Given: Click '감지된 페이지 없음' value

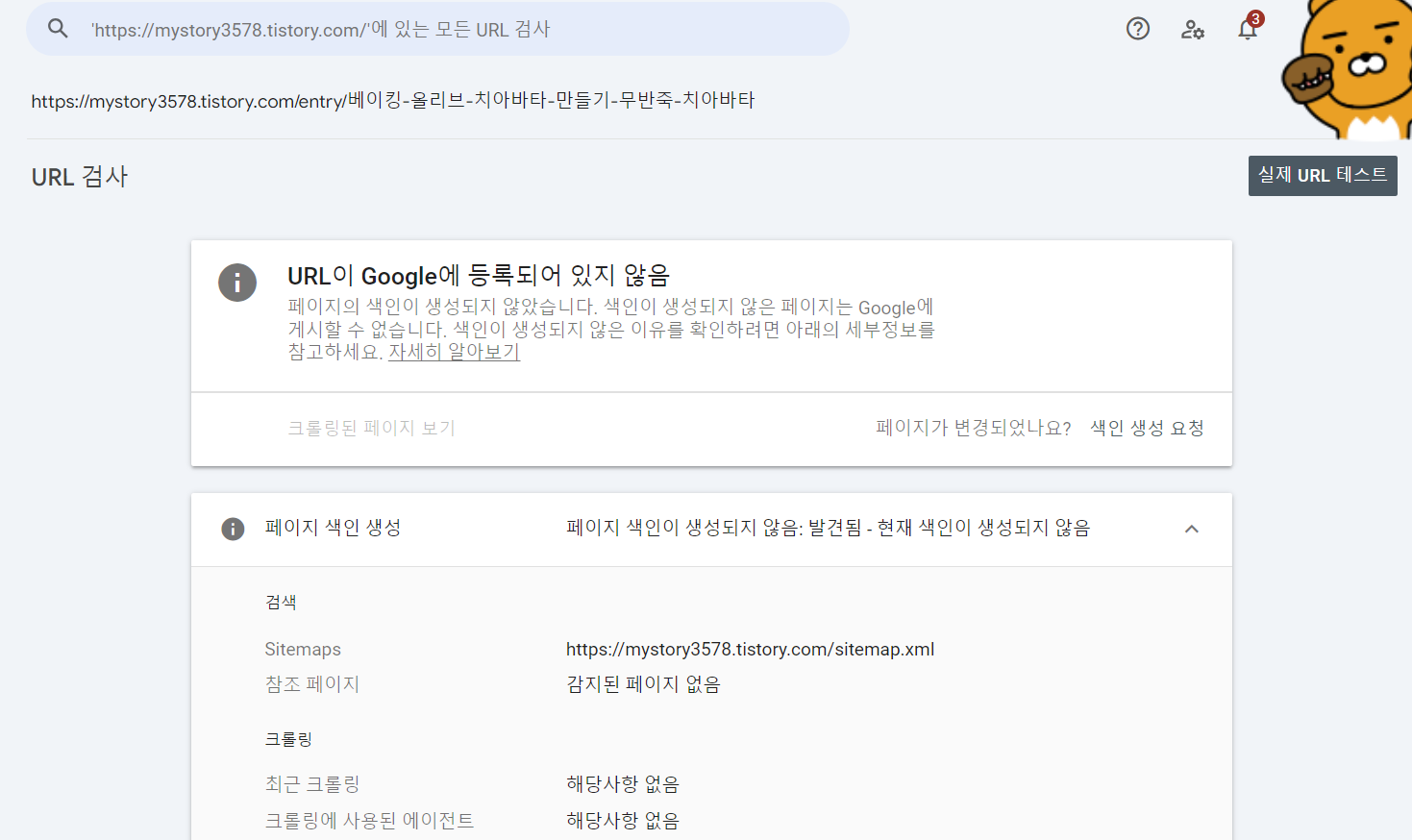Looking at the screenshot, I should 643,684.
